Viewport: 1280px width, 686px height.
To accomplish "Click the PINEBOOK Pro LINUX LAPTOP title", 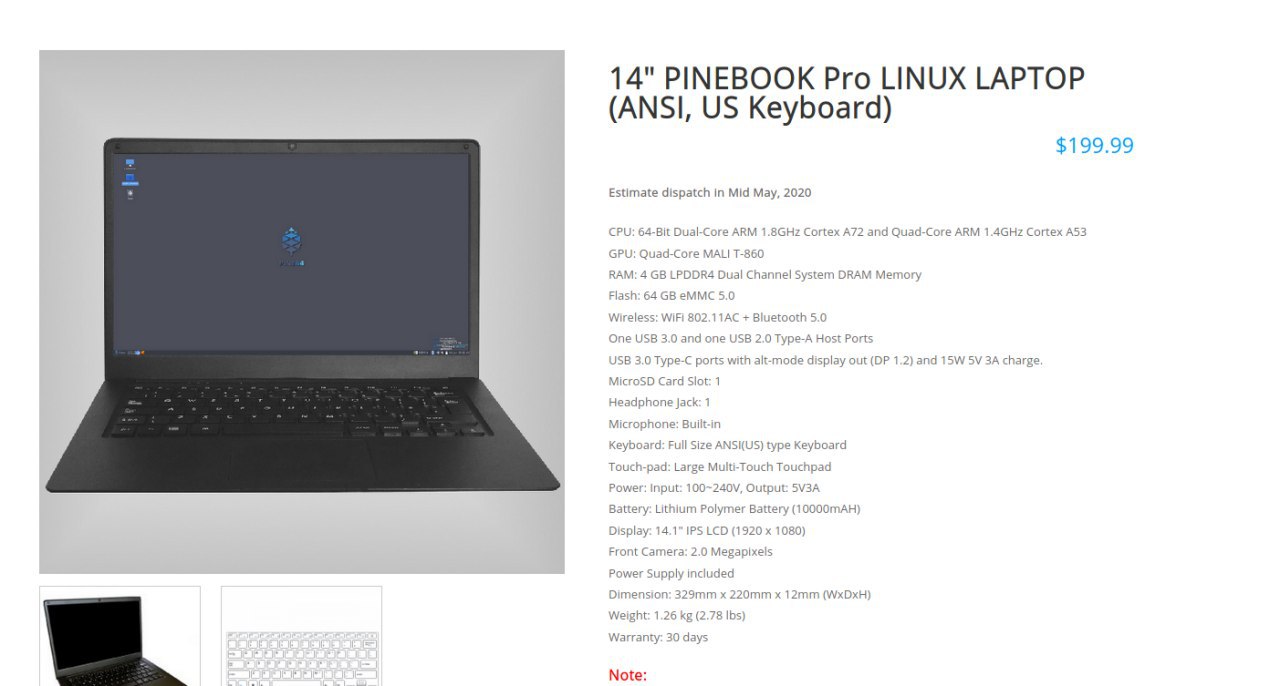I will (x=846, y=93).
